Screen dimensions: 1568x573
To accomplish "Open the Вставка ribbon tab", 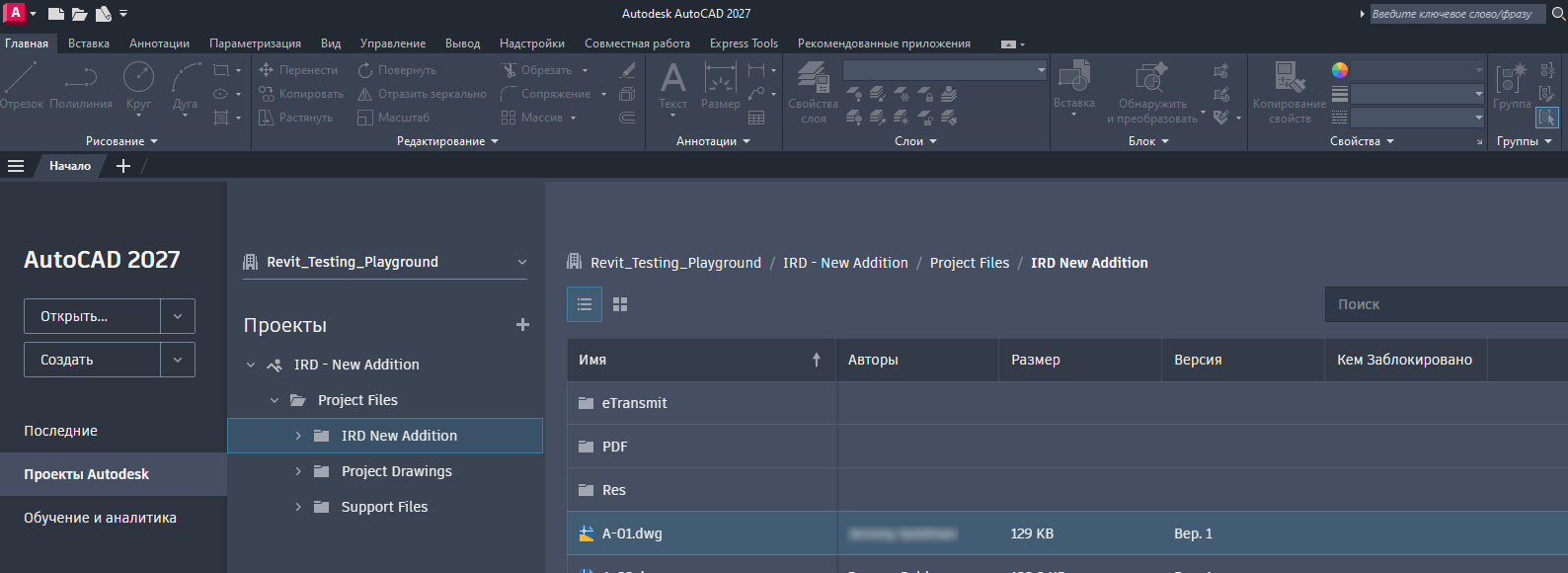I will tap(89, 43).
